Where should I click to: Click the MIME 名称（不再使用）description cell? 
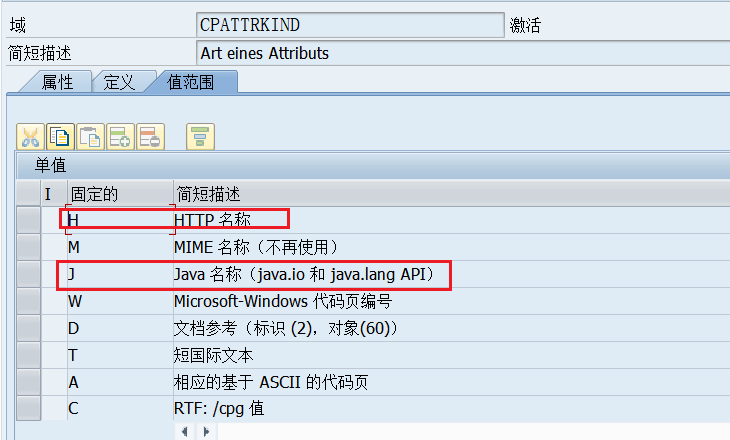[x=452, y=247]
